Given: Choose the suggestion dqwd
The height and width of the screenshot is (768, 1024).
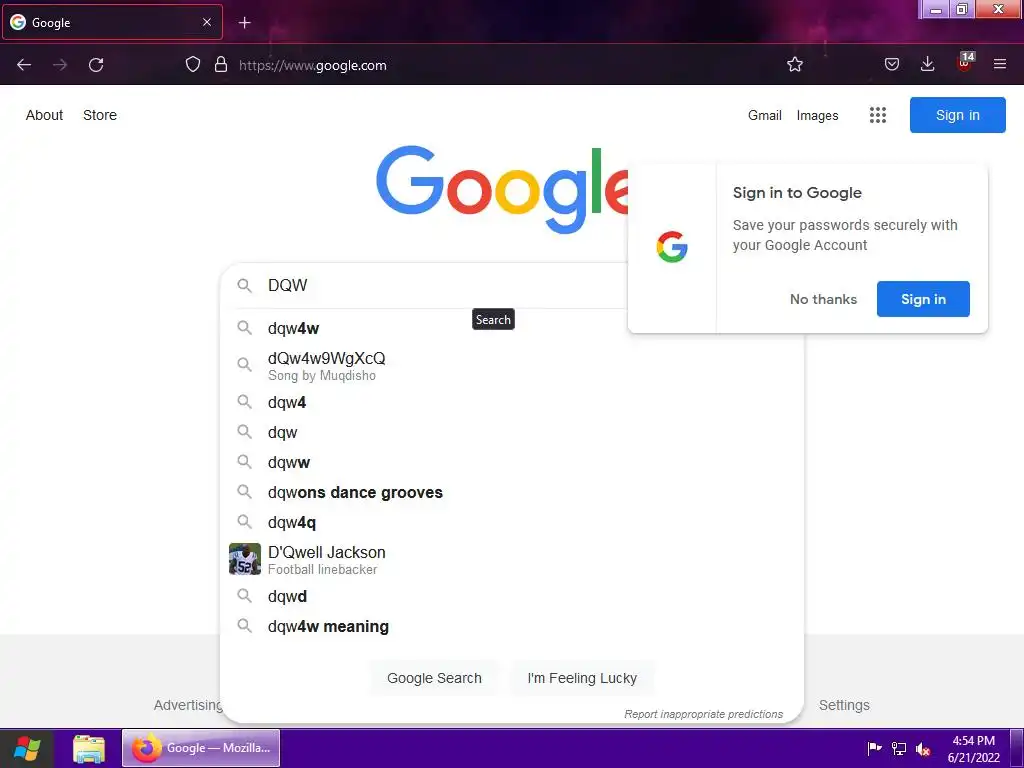Looking at the screenshot, I should 512,596.
